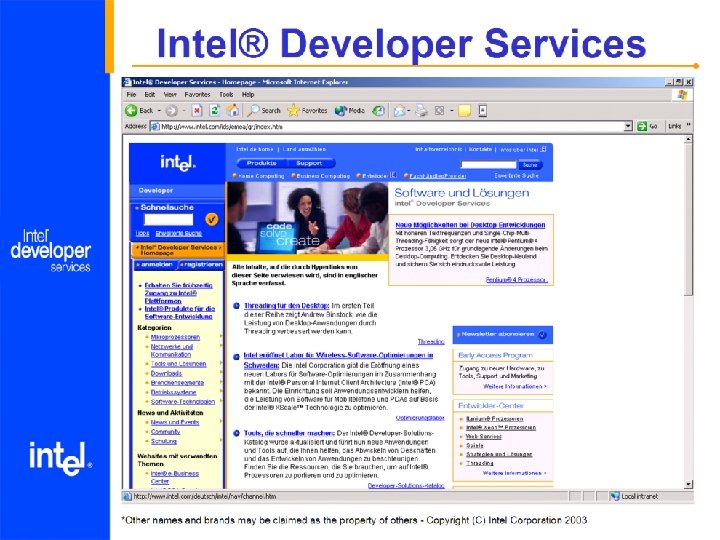Click the Intel Developer Services Homepage orange item
The width and height of the screenshot is (720, 540).
[178, 250]
